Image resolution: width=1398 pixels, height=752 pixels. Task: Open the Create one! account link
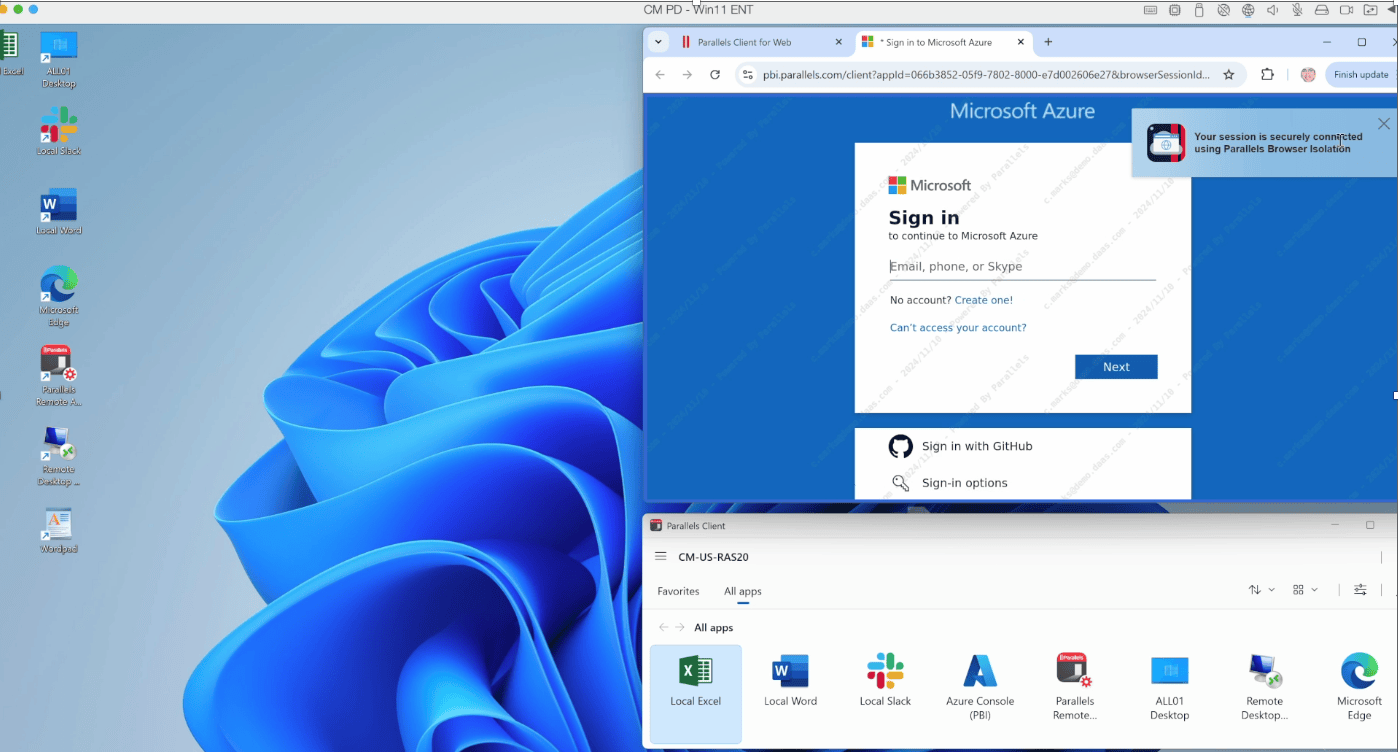point(983,299)
